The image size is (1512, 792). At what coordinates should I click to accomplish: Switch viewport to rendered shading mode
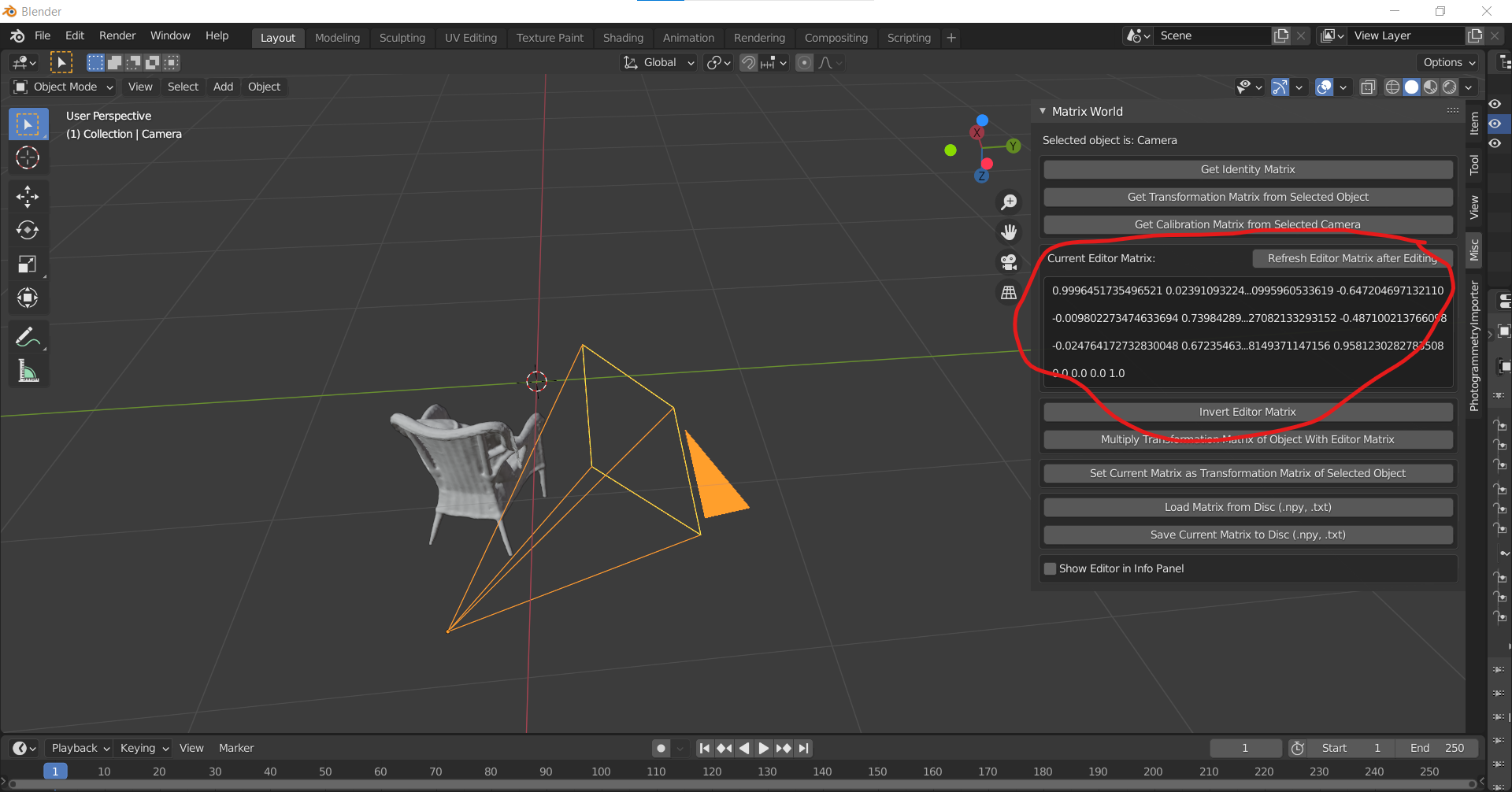pos(1449,87)
